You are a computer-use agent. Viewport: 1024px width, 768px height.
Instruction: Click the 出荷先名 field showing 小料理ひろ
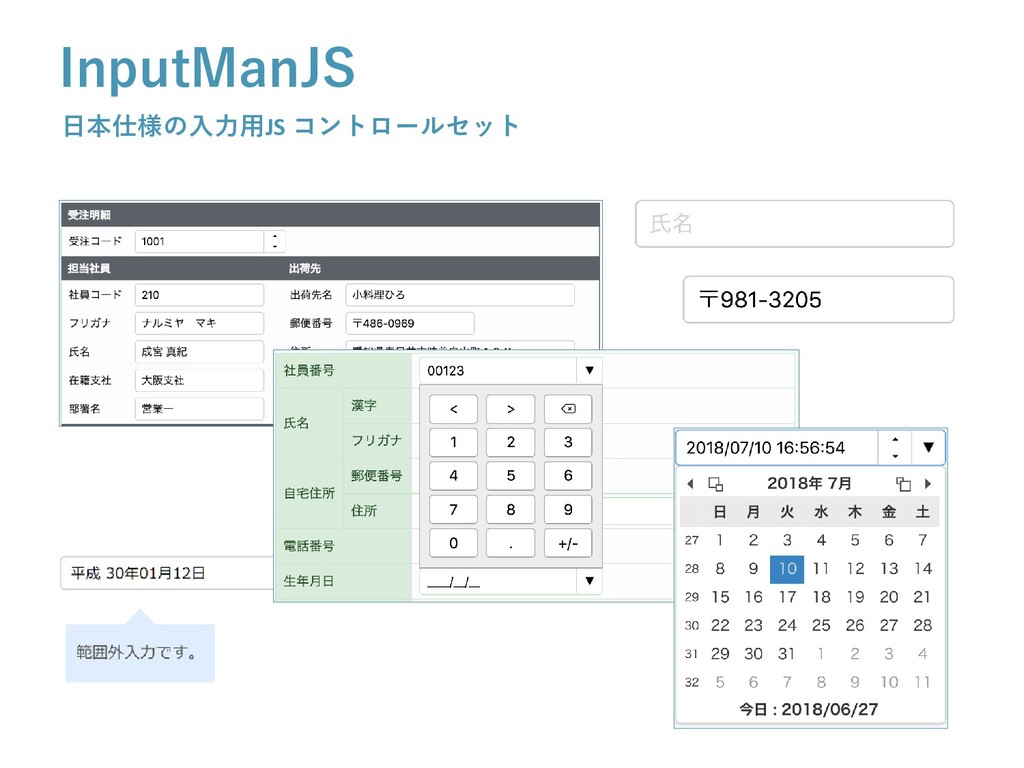pos(460,295)
